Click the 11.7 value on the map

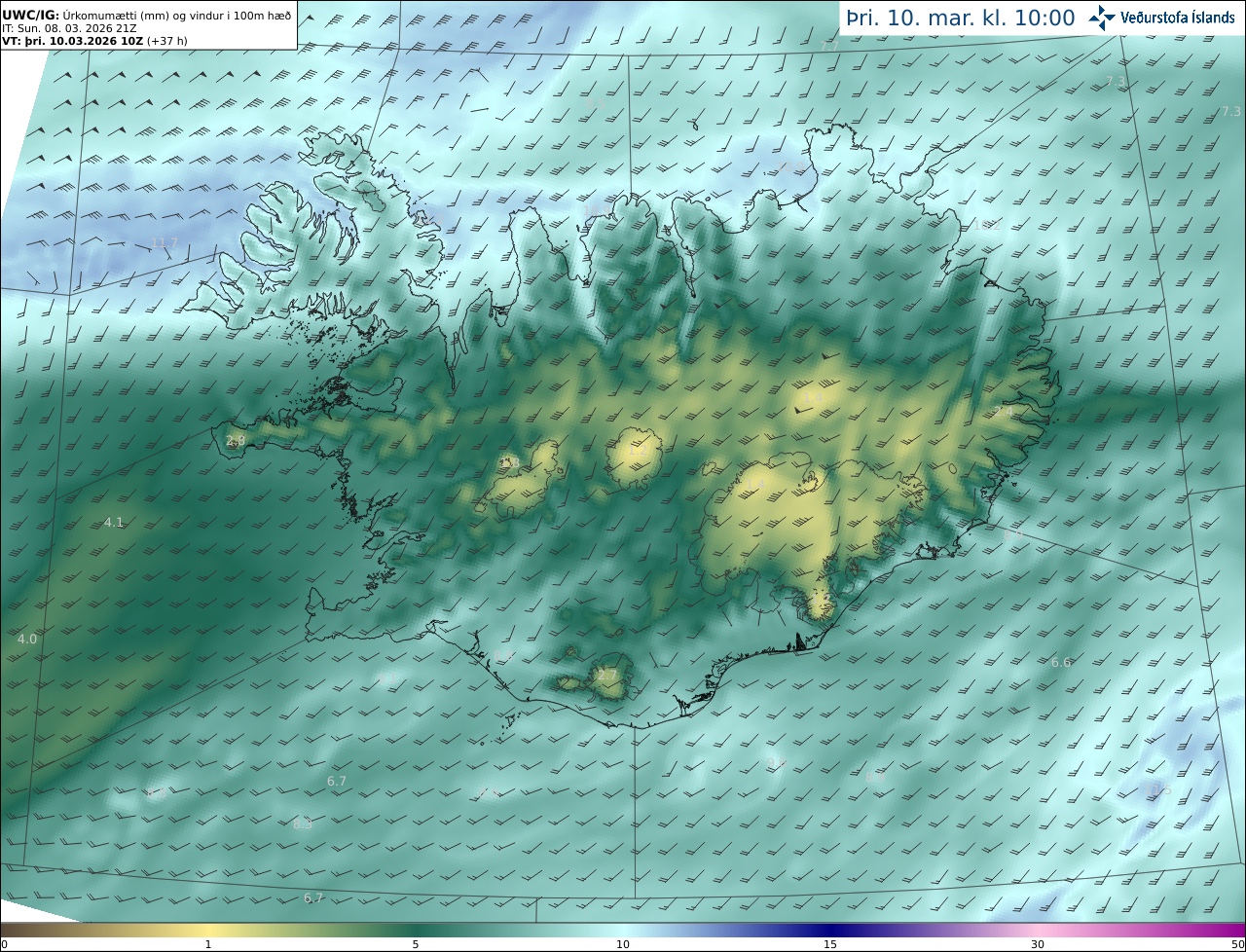pos(165,242)
